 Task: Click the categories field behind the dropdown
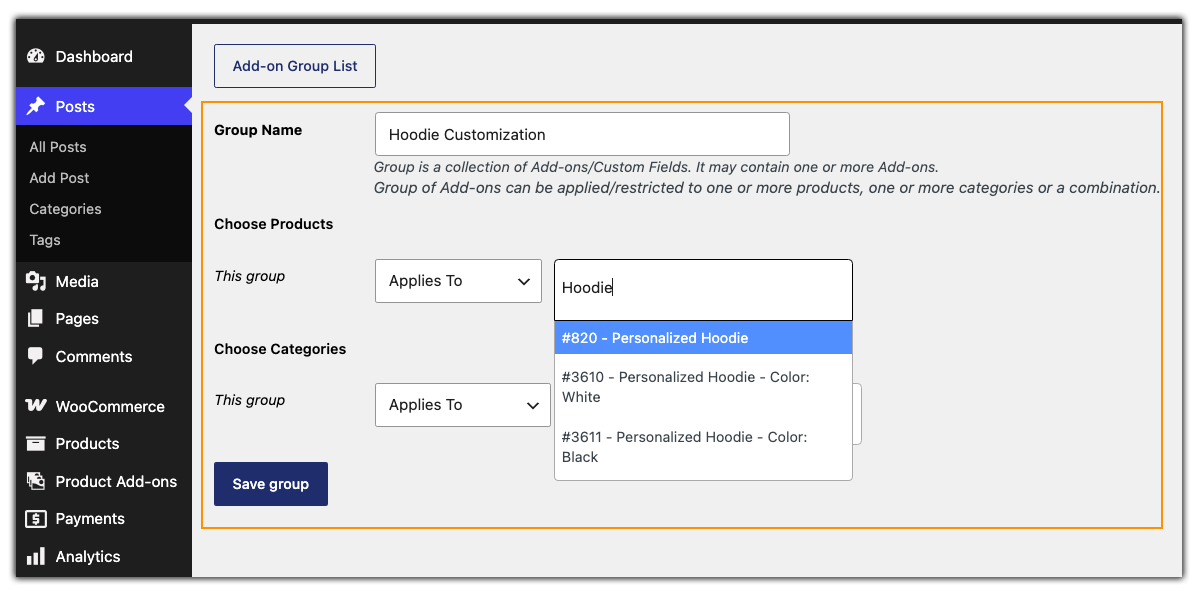(x=857, y=414)
